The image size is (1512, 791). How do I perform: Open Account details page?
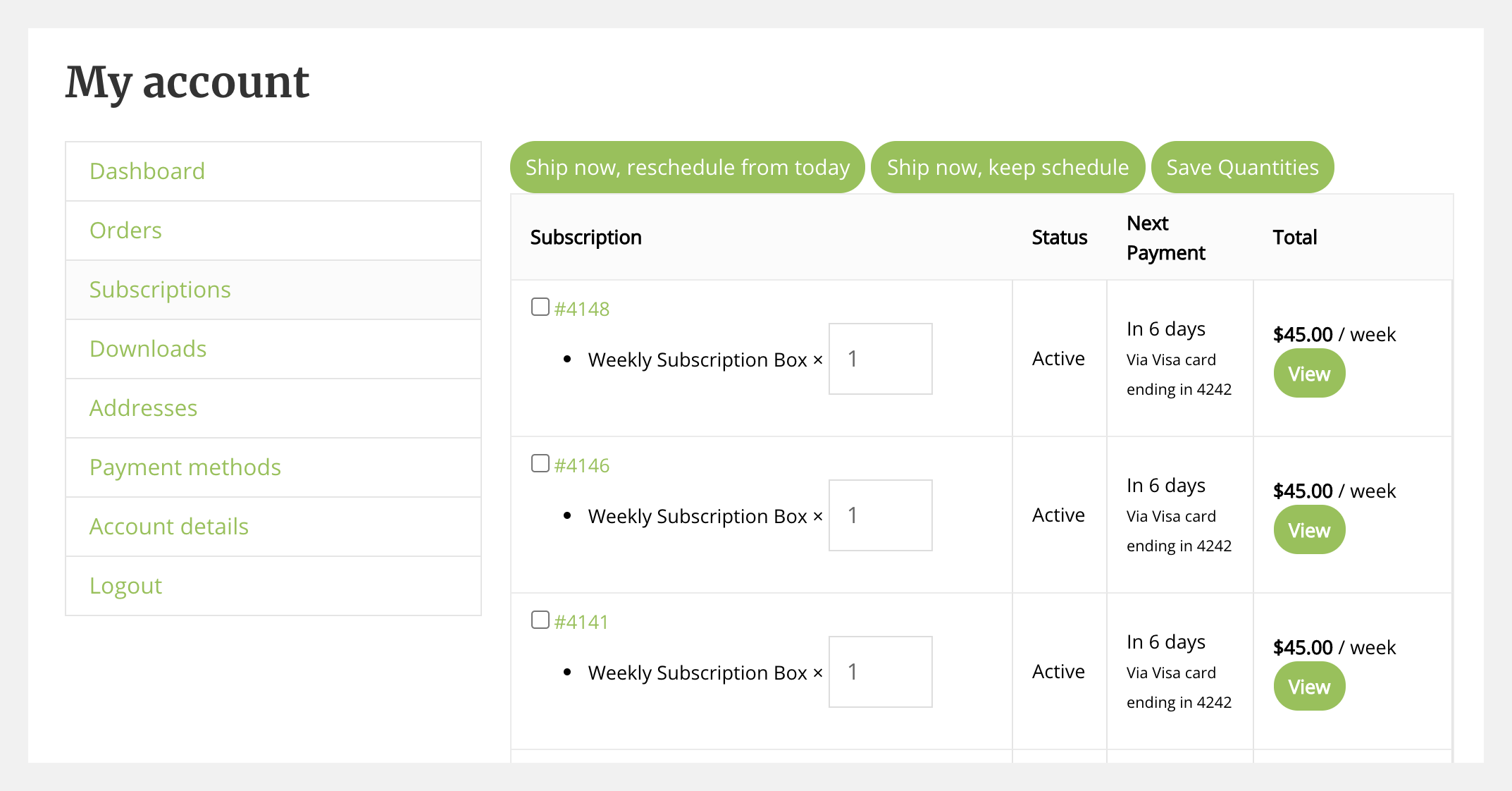[169, 526]
